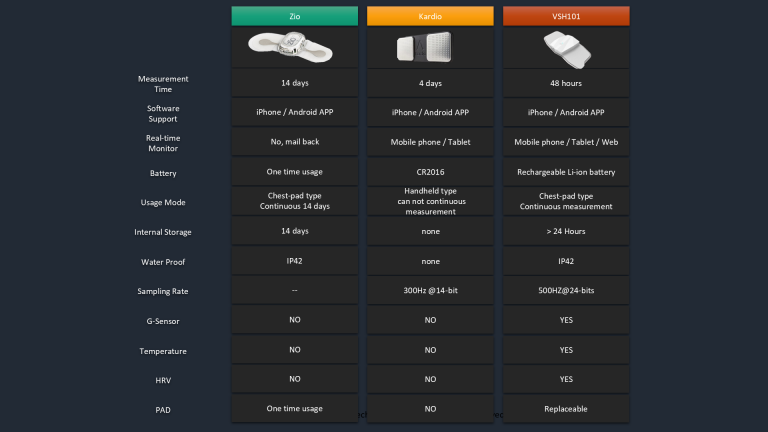Click the "500HZ@24-bits" sampling cell
The image size is (768, 432).
click(565, 291)
